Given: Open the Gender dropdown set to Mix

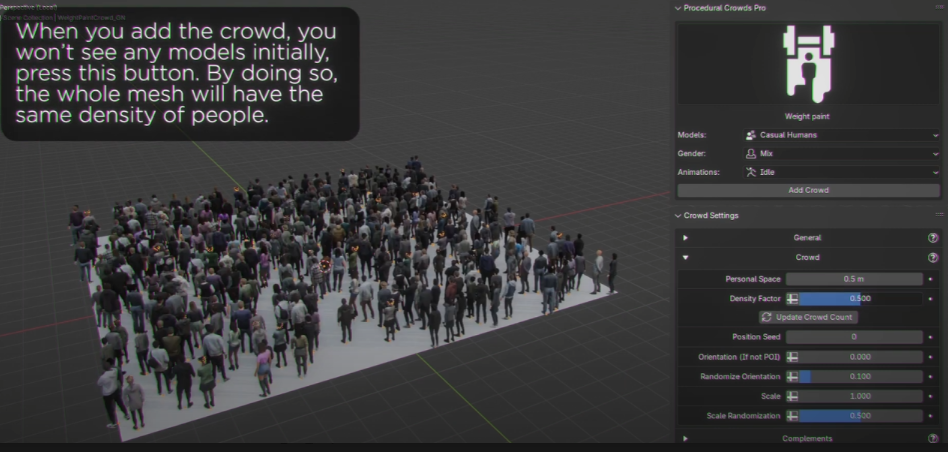Looking at the screenshot, I should (842, 154).
